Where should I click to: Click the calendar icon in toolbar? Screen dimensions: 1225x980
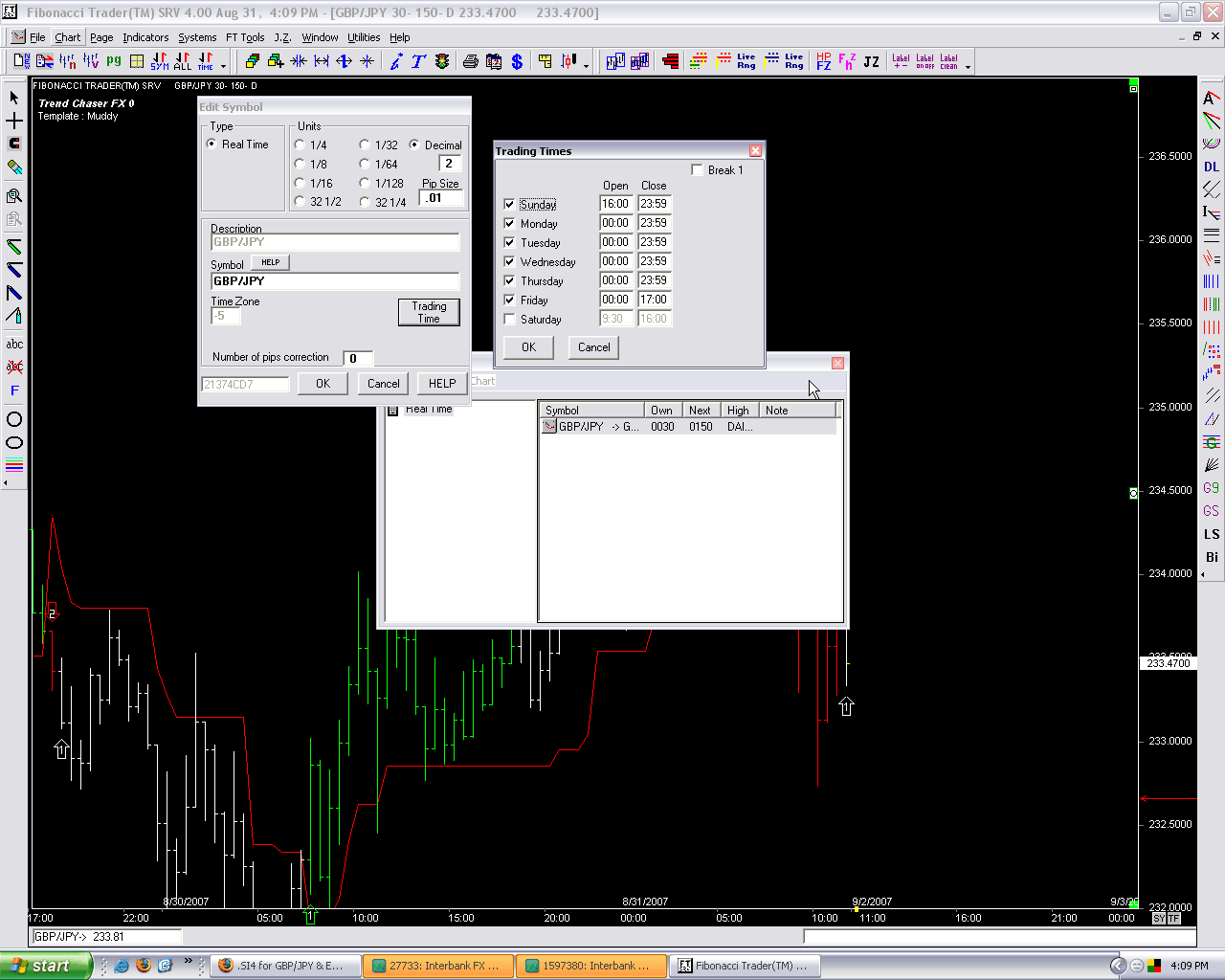pos(494,61)
